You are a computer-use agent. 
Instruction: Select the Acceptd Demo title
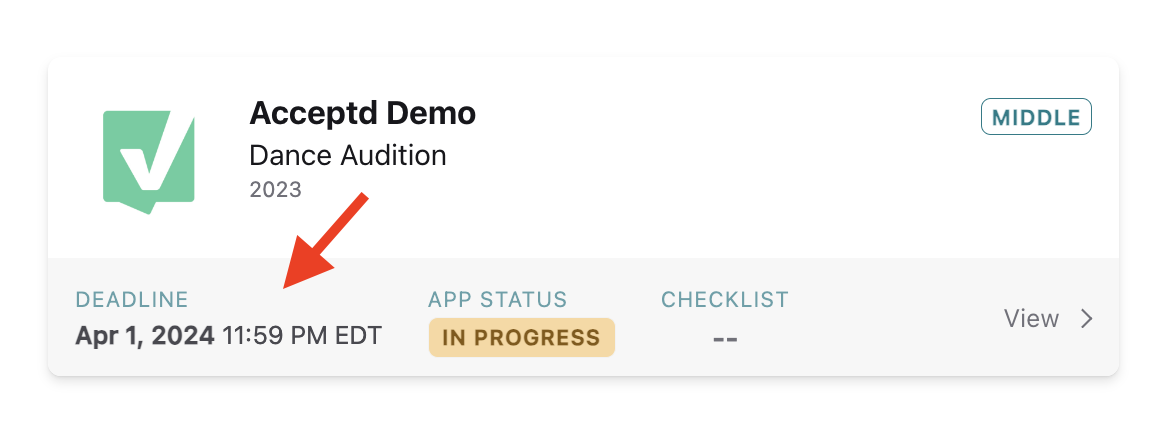point(362,113)
